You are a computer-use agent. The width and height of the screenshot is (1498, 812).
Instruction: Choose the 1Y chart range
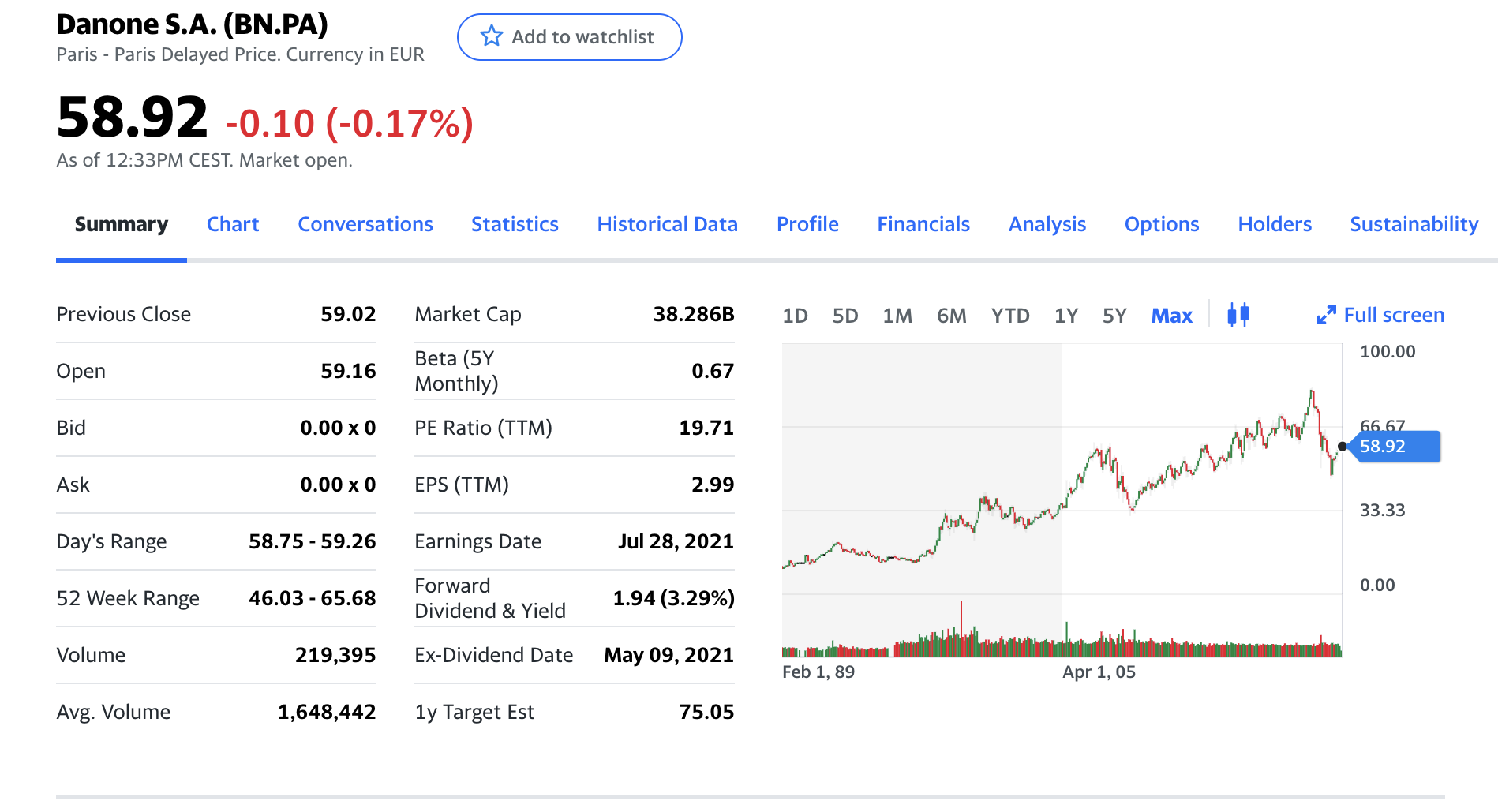pos(1066,316)
